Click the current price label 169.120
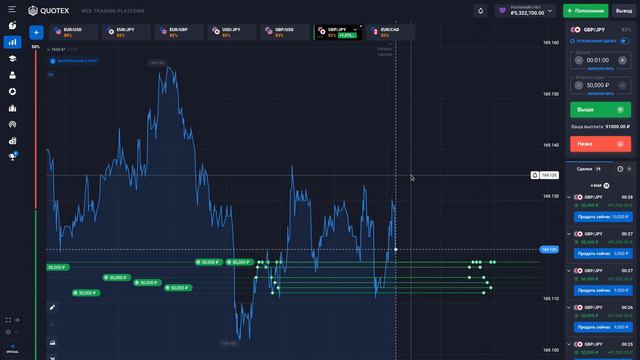 click(x=549, y=249)
